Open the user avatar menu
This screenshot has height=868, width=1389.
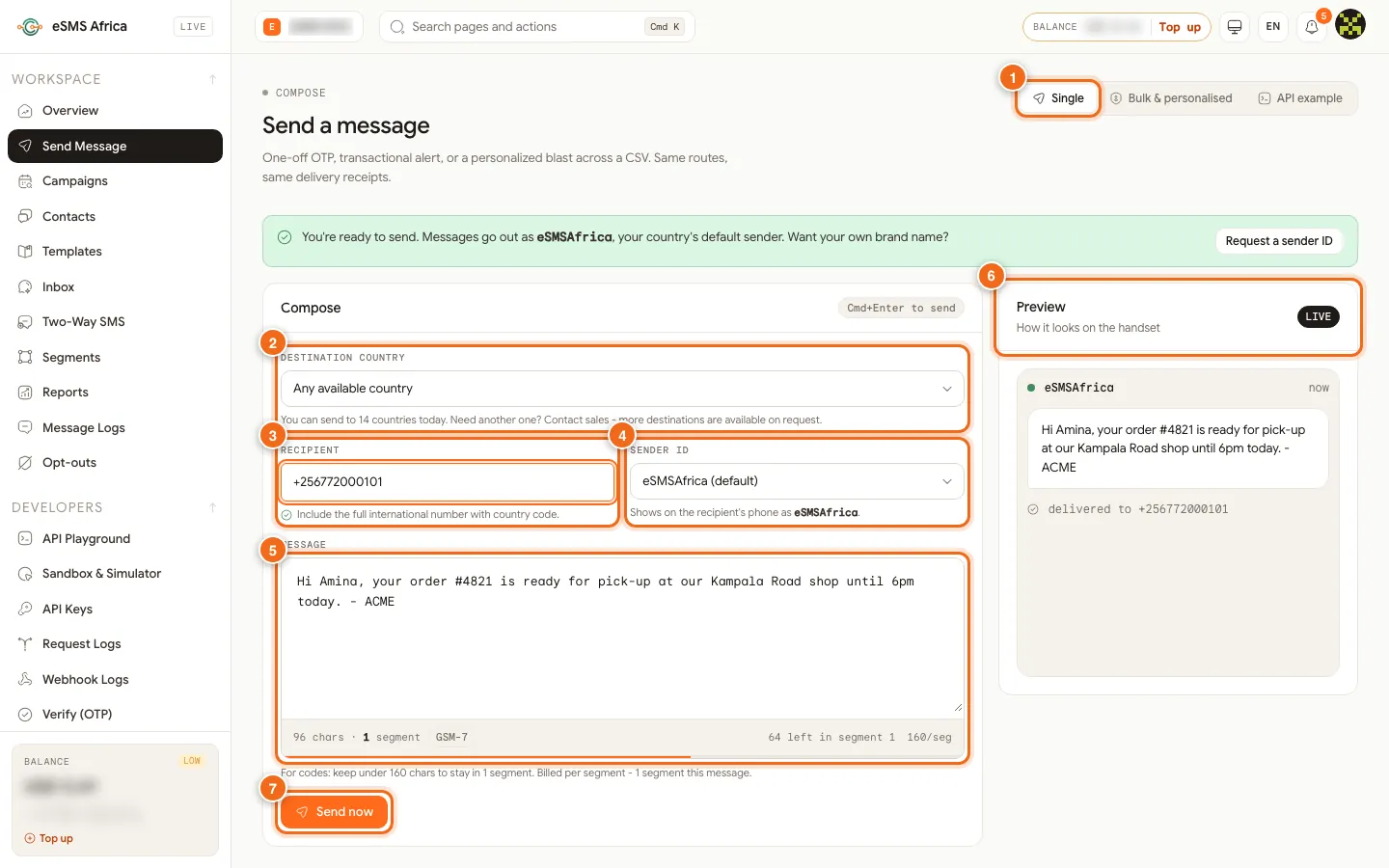tap(1350, 24)
